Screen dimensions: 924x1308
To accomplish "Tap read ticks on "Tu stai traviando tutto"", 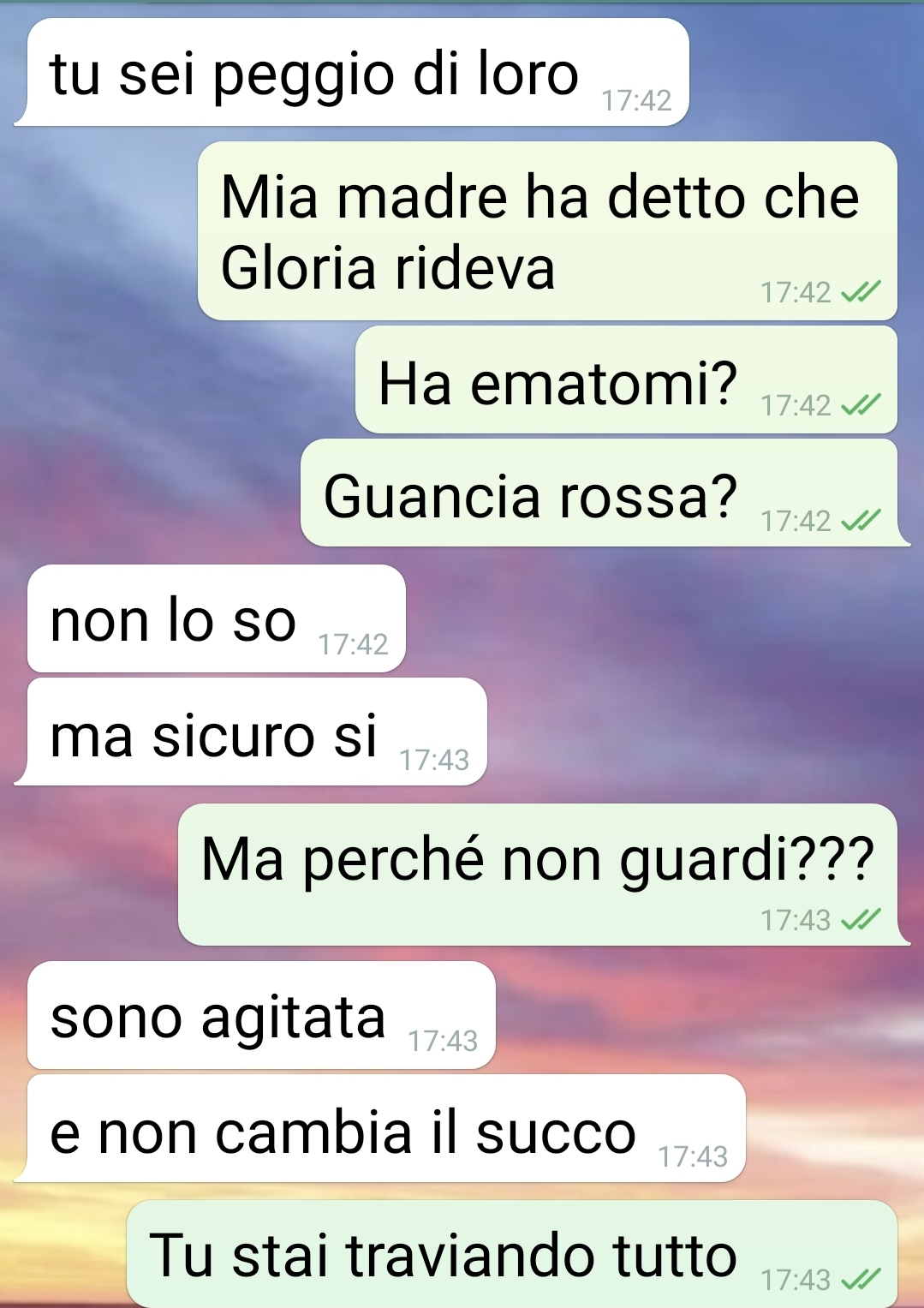I will pos(861,1280).
